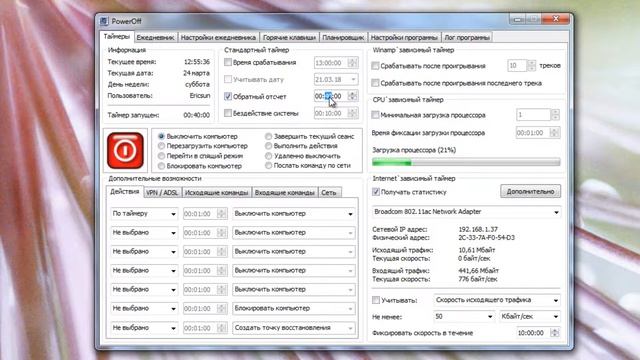Click the Загрузка процессора progress bar
Viewport: 640px width, 360px height.
[466, 162]
